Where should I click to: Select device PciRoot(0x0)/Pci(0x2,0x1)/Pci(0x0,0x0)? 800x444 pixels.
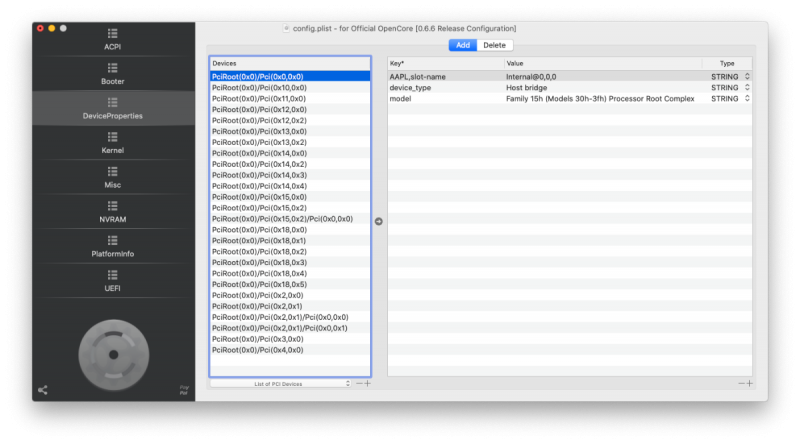point(290,317)
